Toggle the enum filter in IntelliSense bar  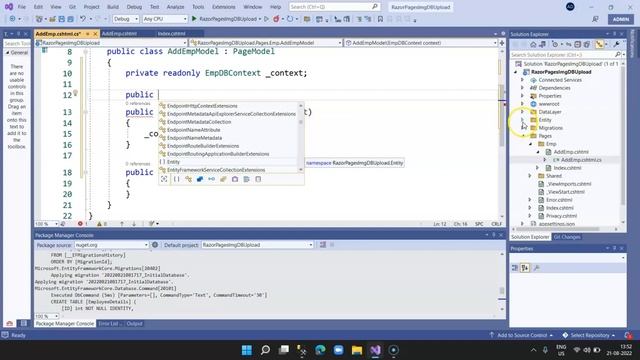pyautogui.click(x=223, y=179)
